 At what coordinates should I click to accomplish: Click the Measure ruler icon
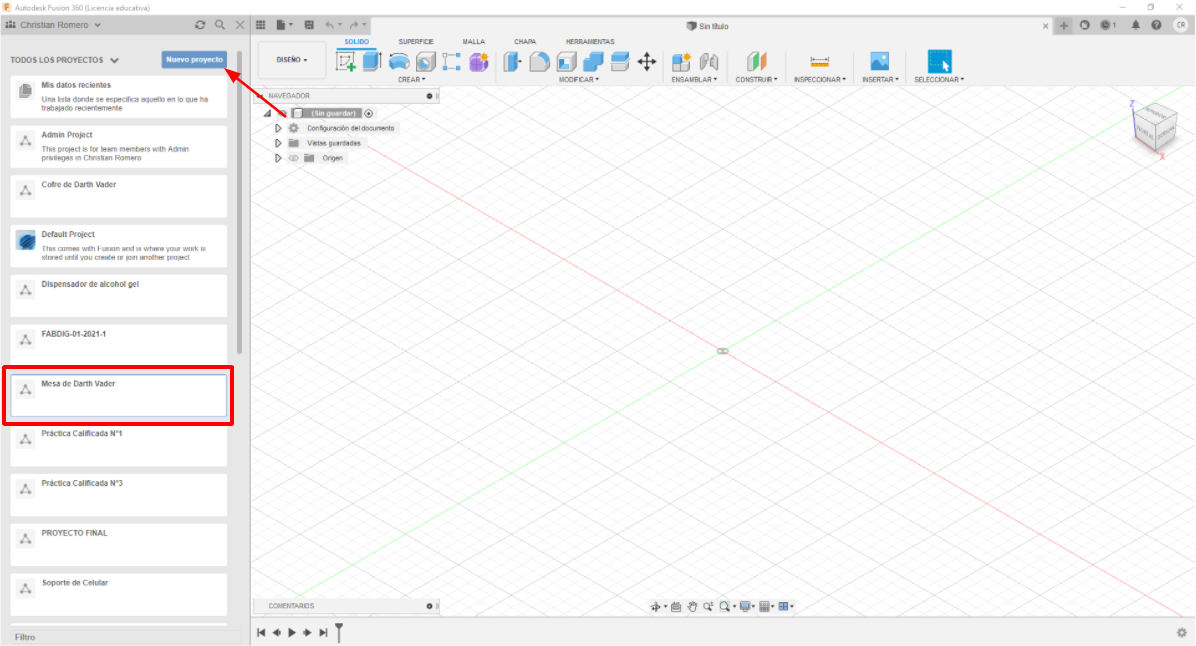[820, 62]
